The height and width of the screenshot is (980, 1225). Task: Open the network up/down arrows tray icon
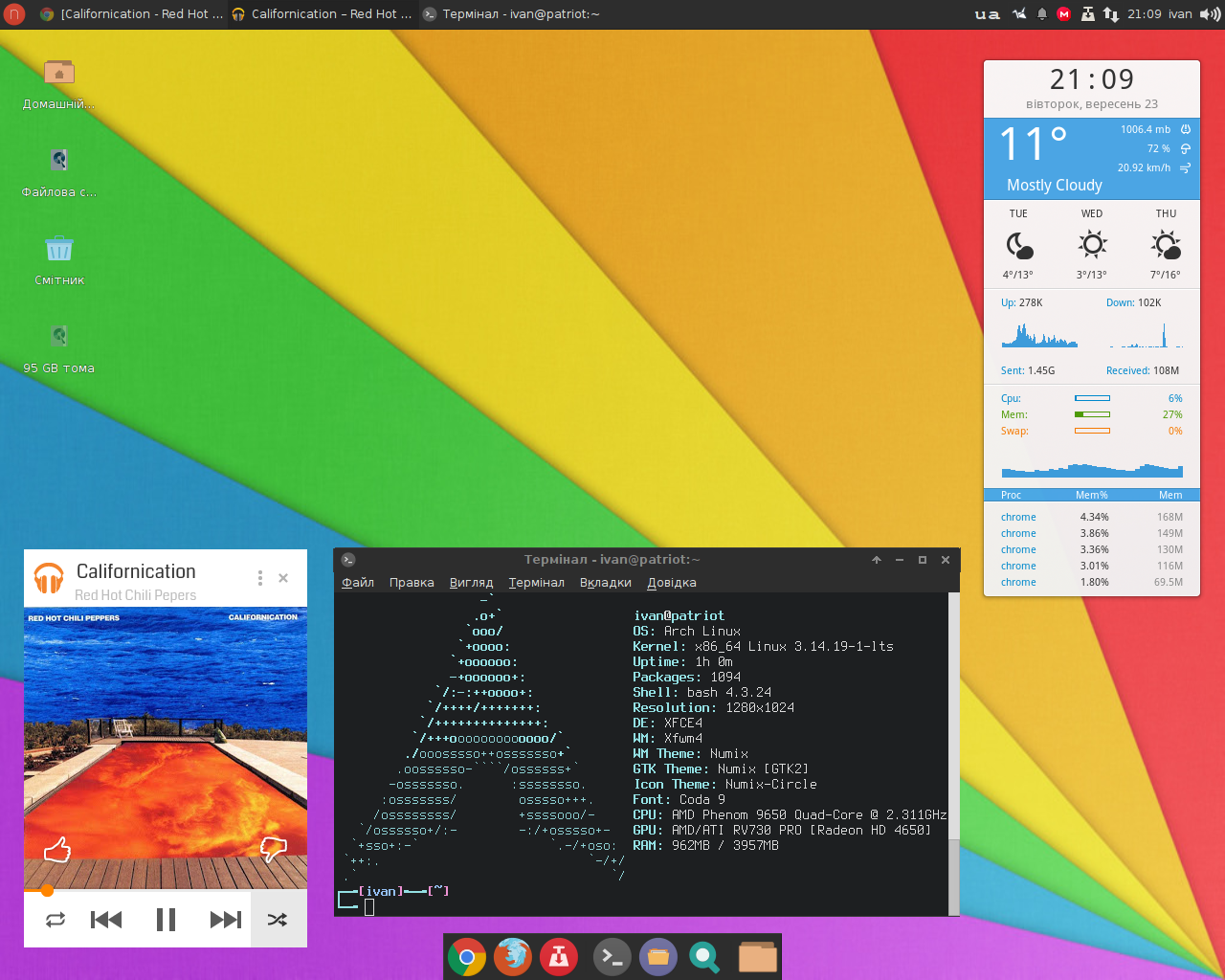tap(1111, 13)
